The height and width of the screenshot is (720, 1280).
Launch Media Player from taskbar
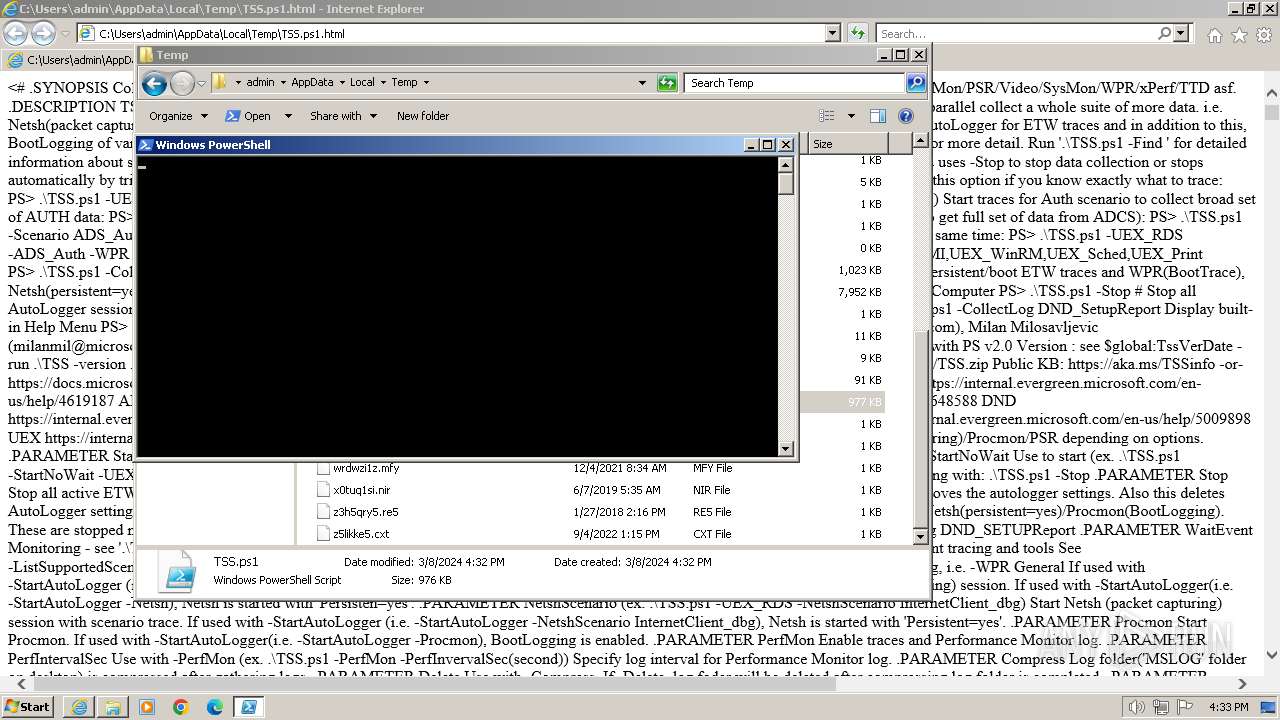tap(147, 707)
